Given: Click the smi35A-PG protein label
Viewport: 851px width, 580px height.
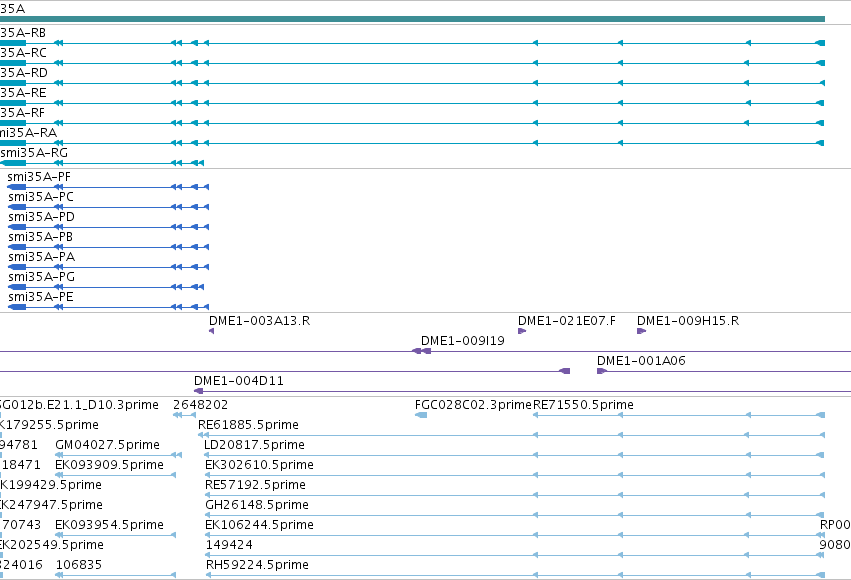Looking at the screenshot, I should 41,277.
